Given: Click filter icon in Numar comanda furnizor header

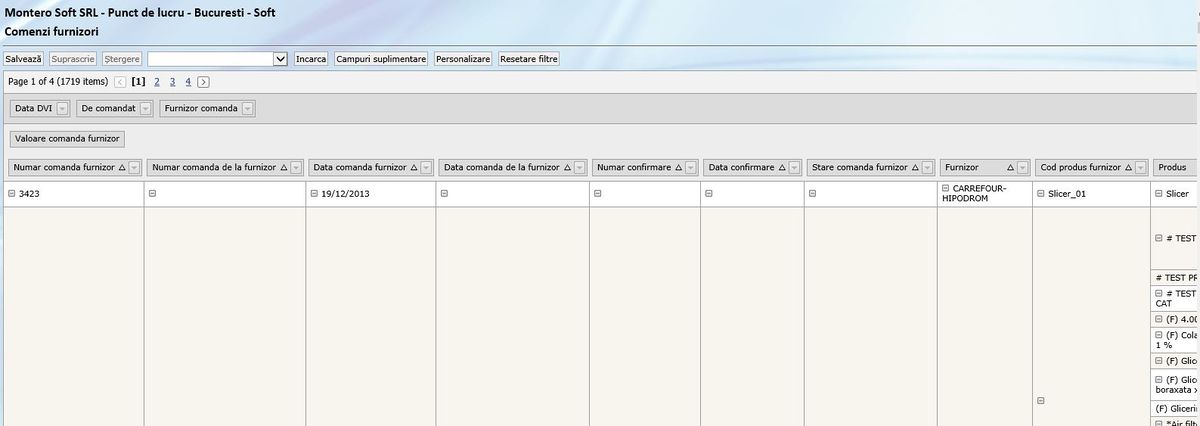Looking at the screenshot, I should [135, 168].
